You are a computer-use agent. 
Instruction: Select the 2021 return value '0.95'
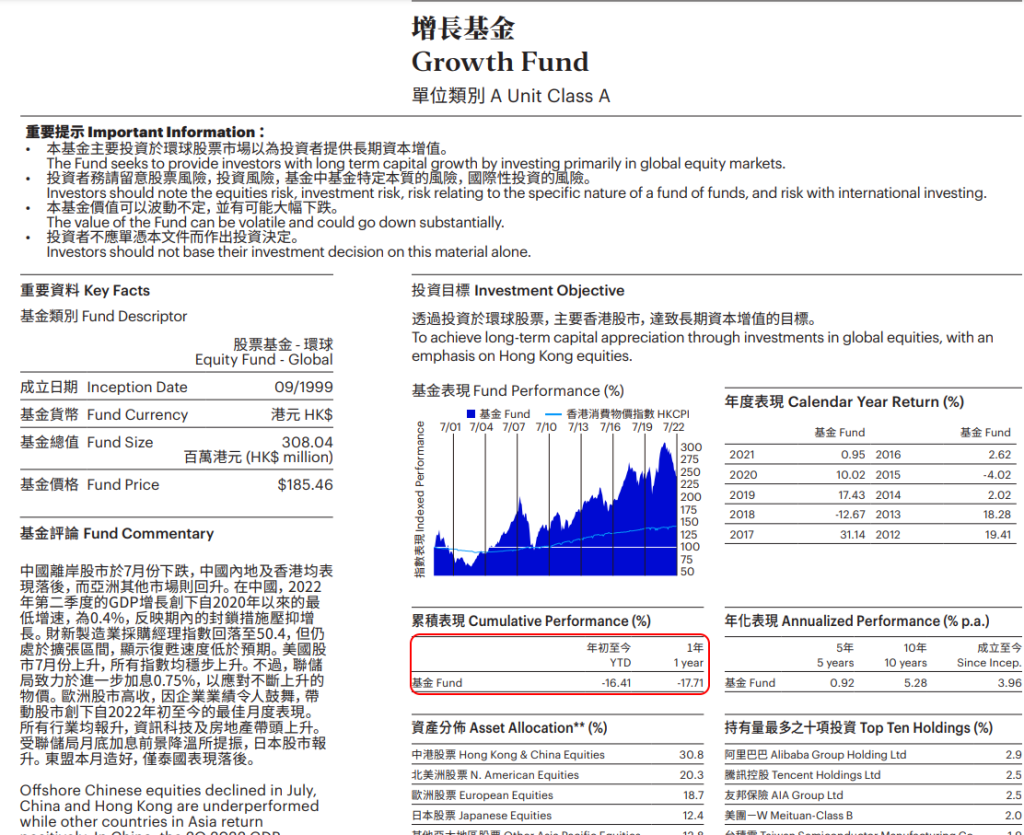coord(853,454)
